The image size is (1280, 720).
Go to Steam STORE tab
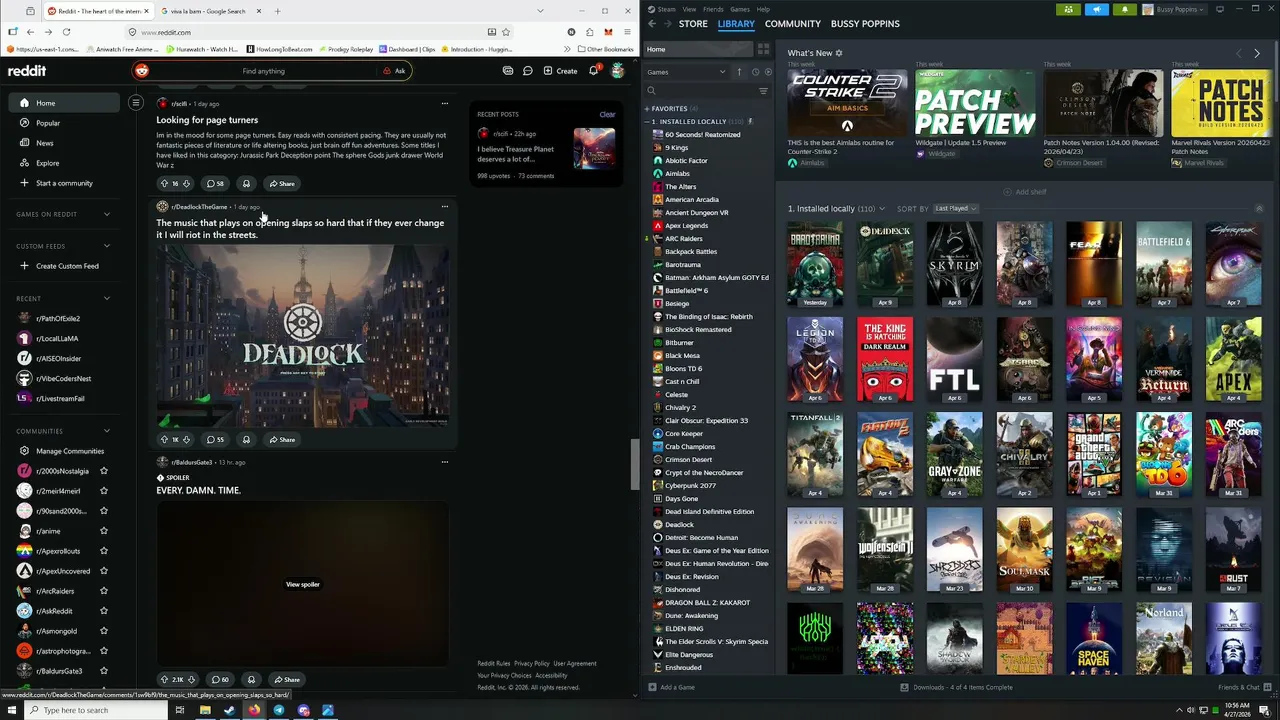pyautogui.click(x=693, y=23)
